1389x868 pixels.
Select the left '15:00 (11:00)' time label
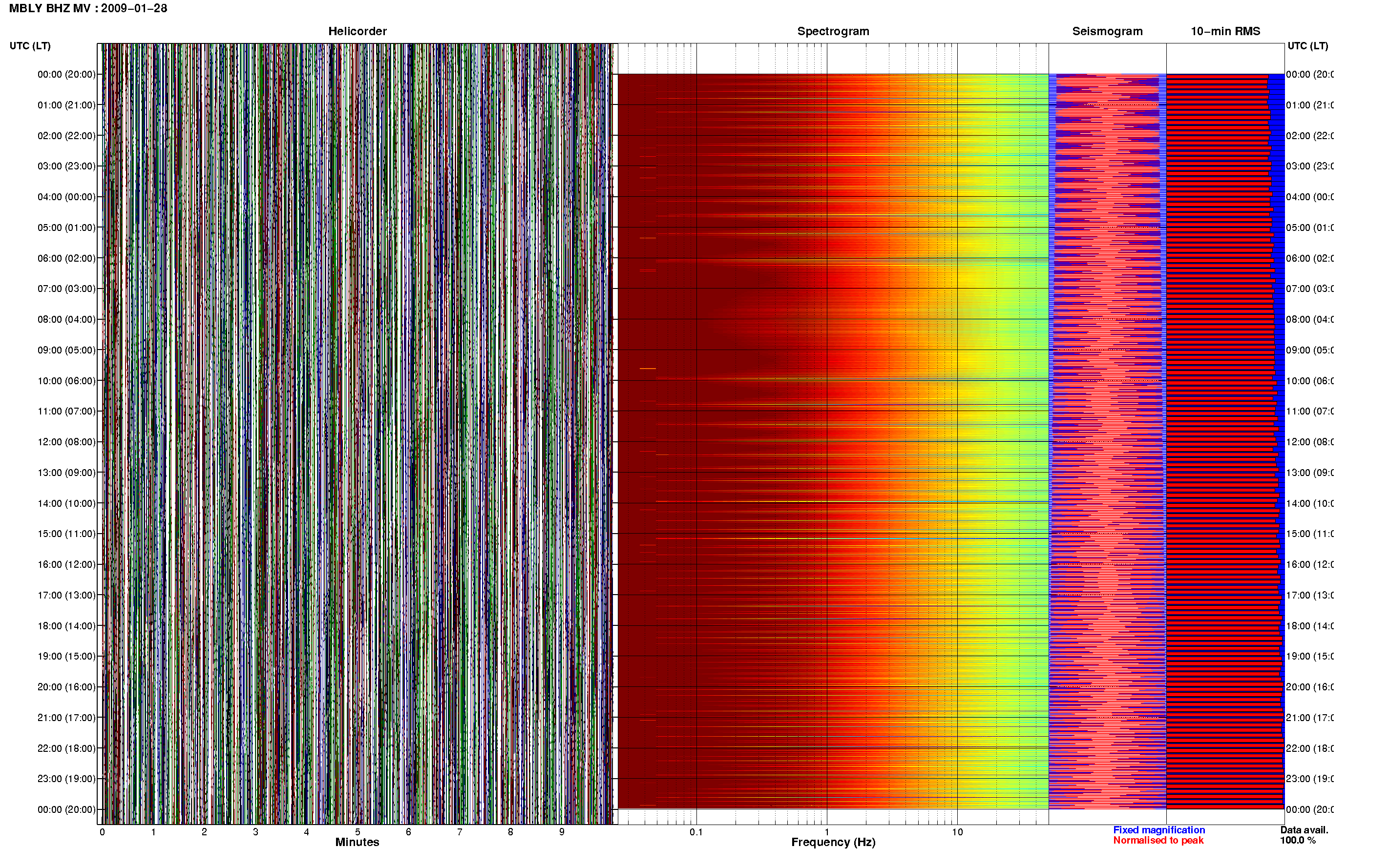point(66,534)
